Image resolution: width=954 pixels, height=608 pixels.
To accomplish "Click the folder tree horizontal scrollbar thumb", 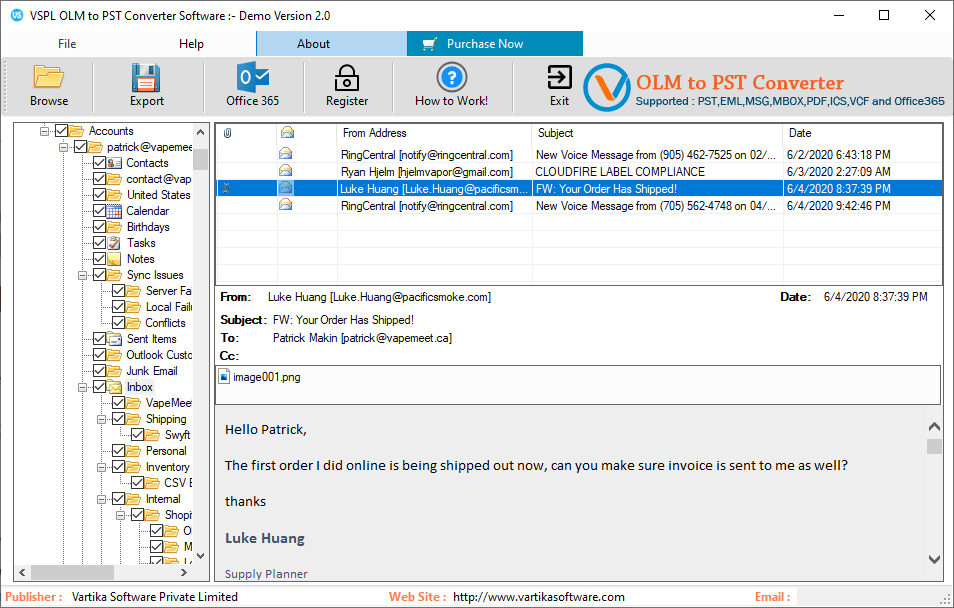I will point(72,573).
